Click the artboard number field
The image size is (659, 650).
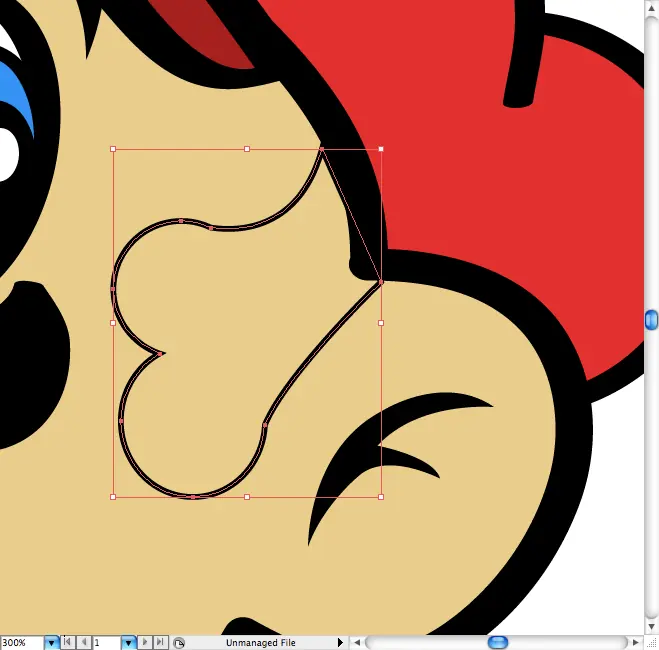pos(106,643)
